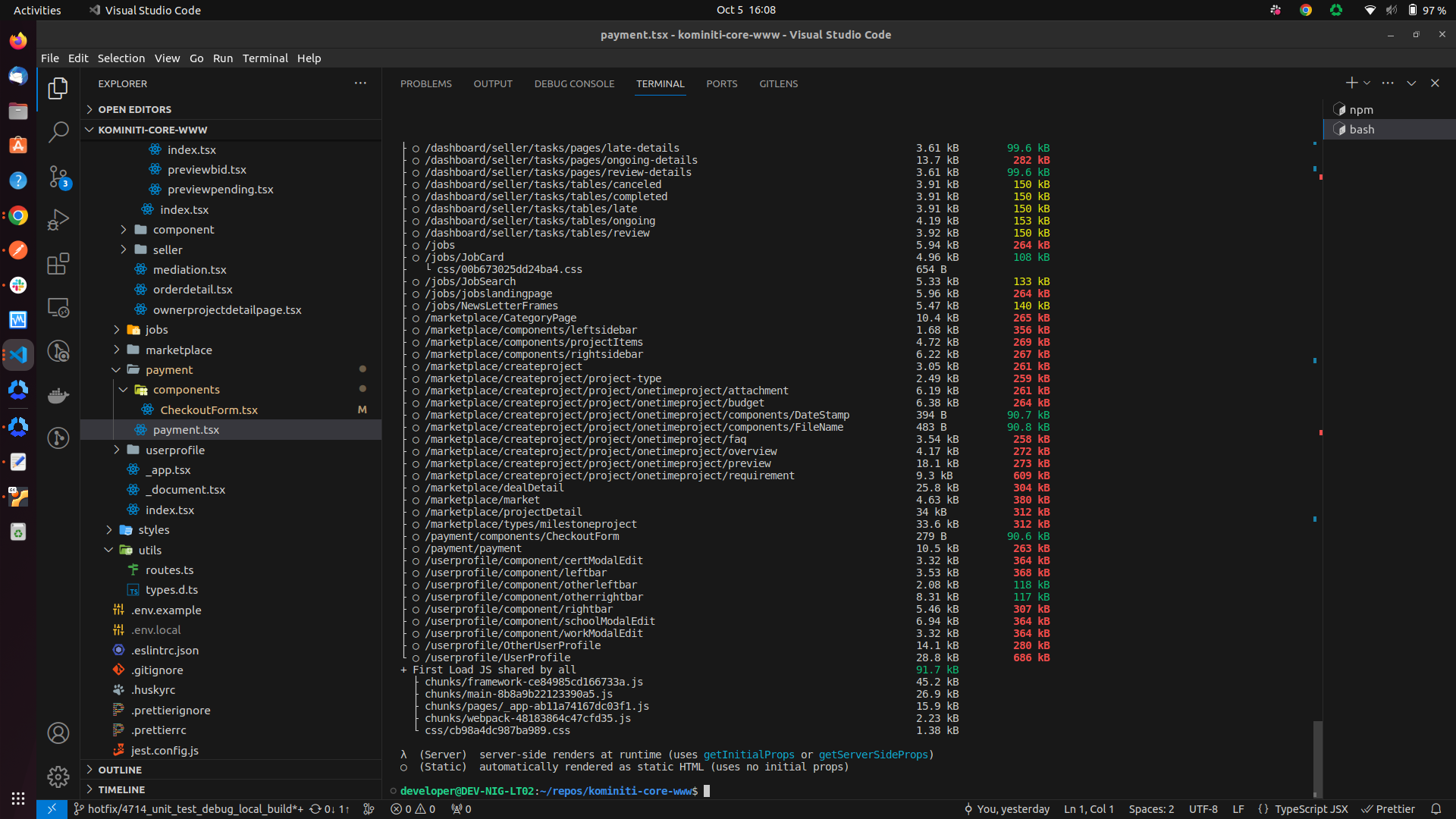This screenshot has width=1456, height=819.
Task: Click the getServerSideProps link in terminal
Action: (x=873, y=755)
